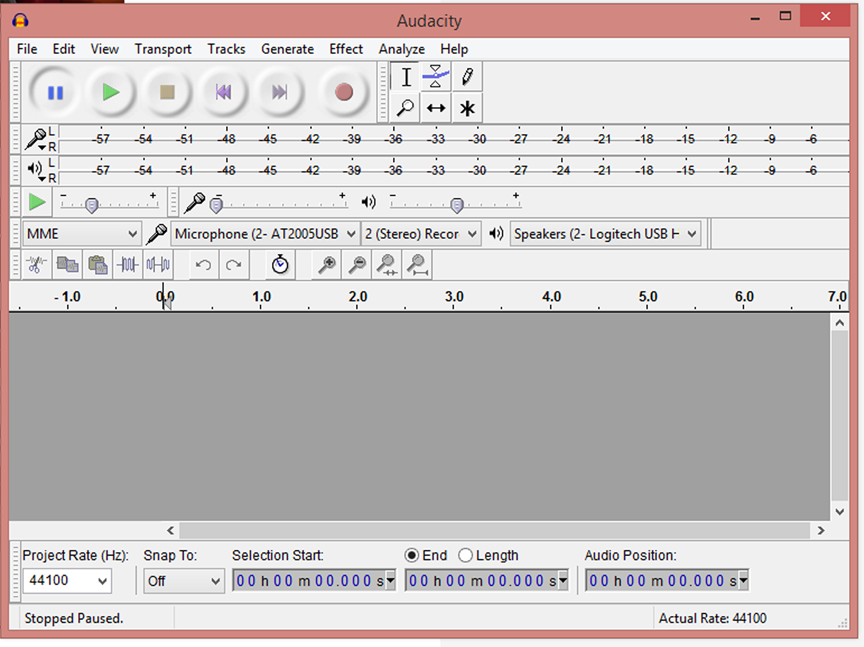This screenshot has height=647, width=864.
Task: Open the Speakers playback device dropdown
Action: pos(605,234)
